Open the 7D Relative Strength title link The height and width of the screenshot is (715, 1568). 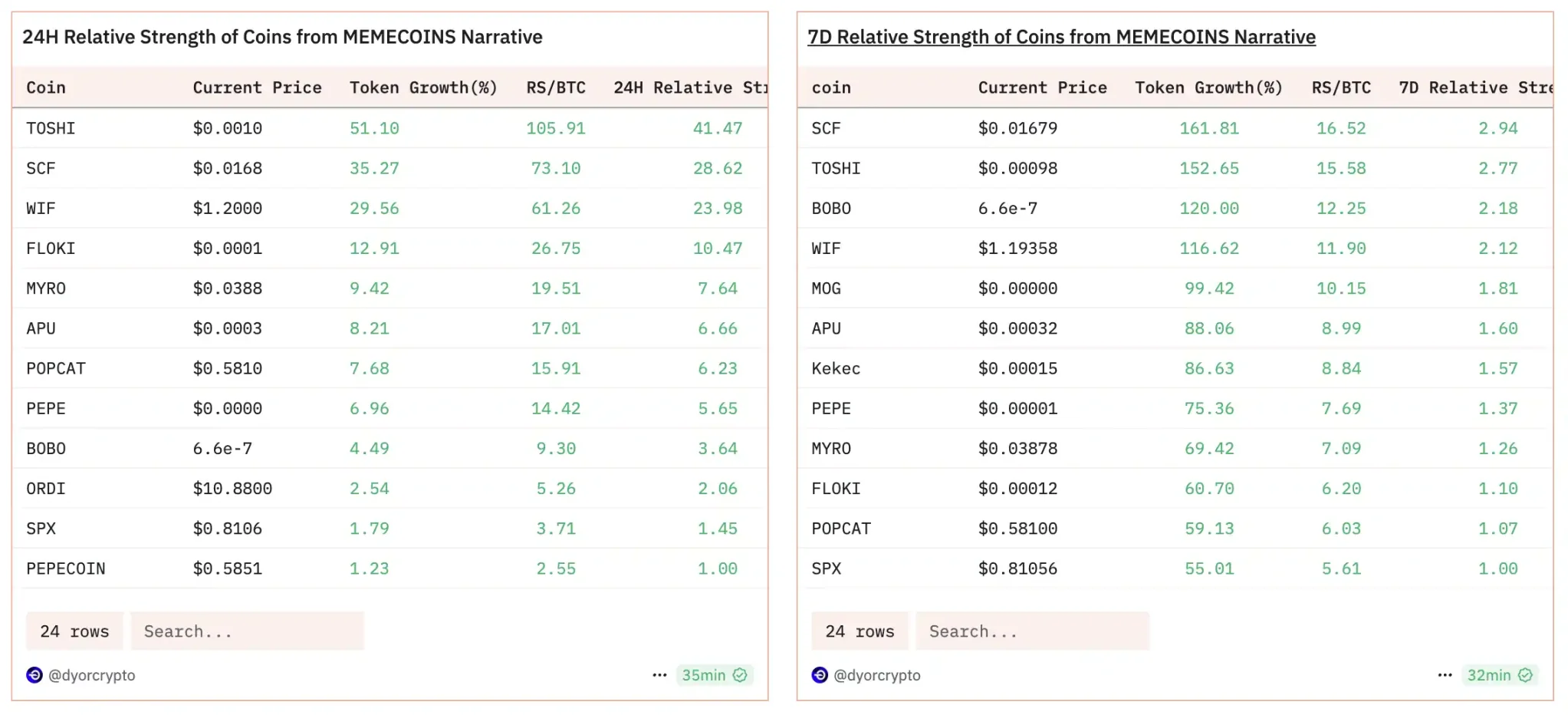point(1061,37)
